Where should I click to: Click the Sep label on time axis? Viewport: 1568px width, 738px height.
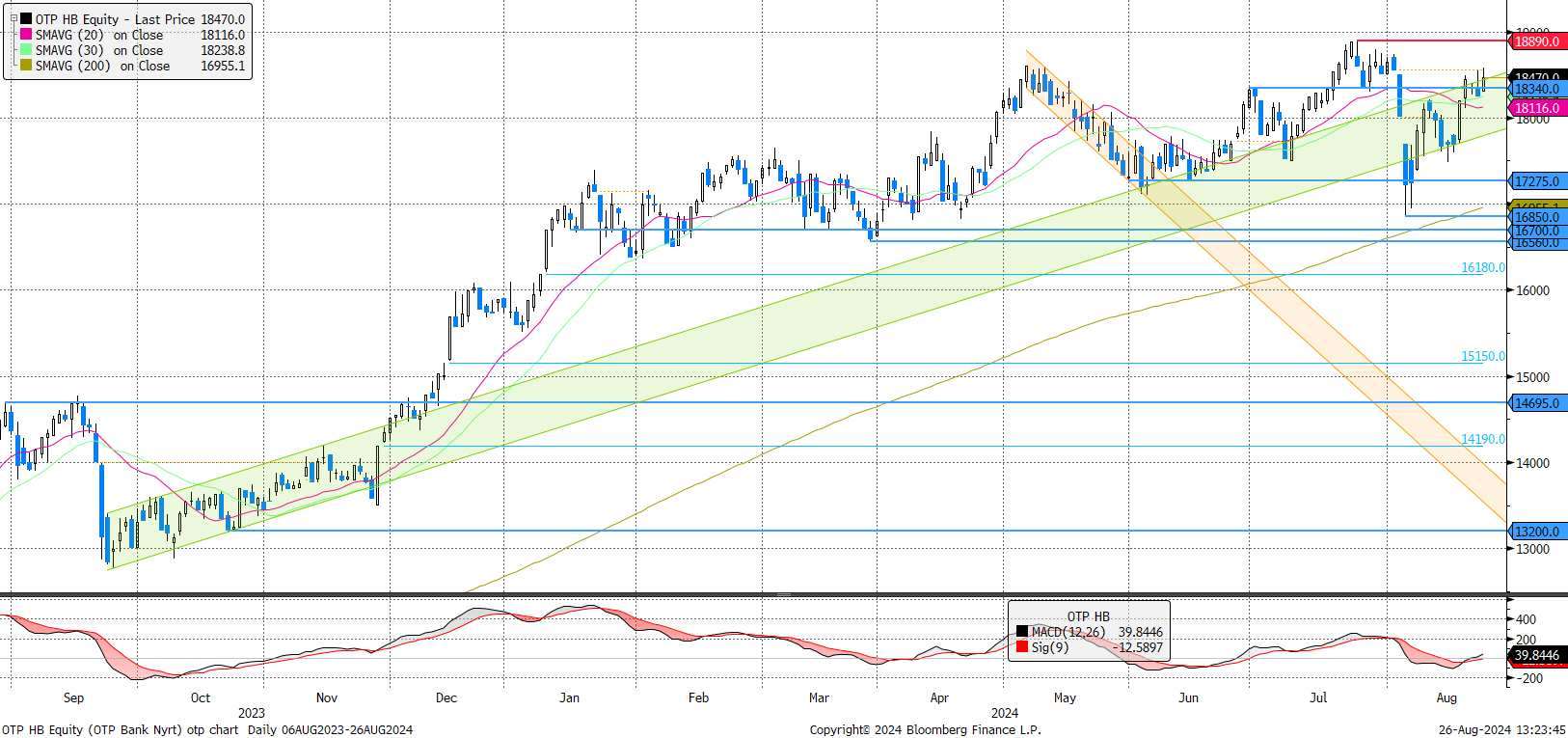tap(73, 697)
